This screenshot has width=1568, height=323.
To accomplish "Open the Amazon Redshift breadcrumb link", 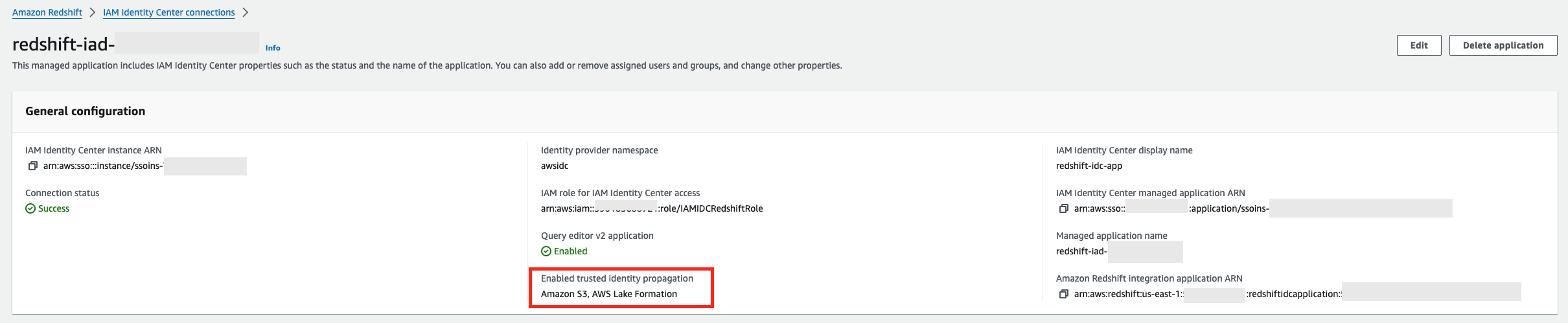I will (x=47, y=12).
